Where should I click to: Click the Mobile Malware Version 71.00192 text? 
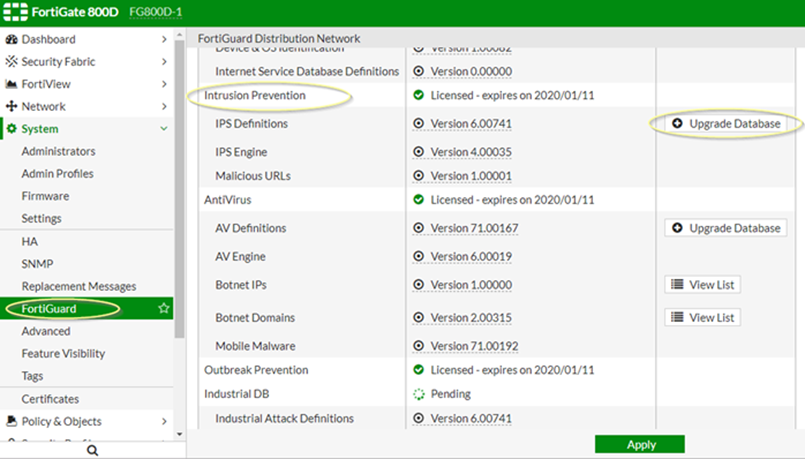(x=474, y=346)
